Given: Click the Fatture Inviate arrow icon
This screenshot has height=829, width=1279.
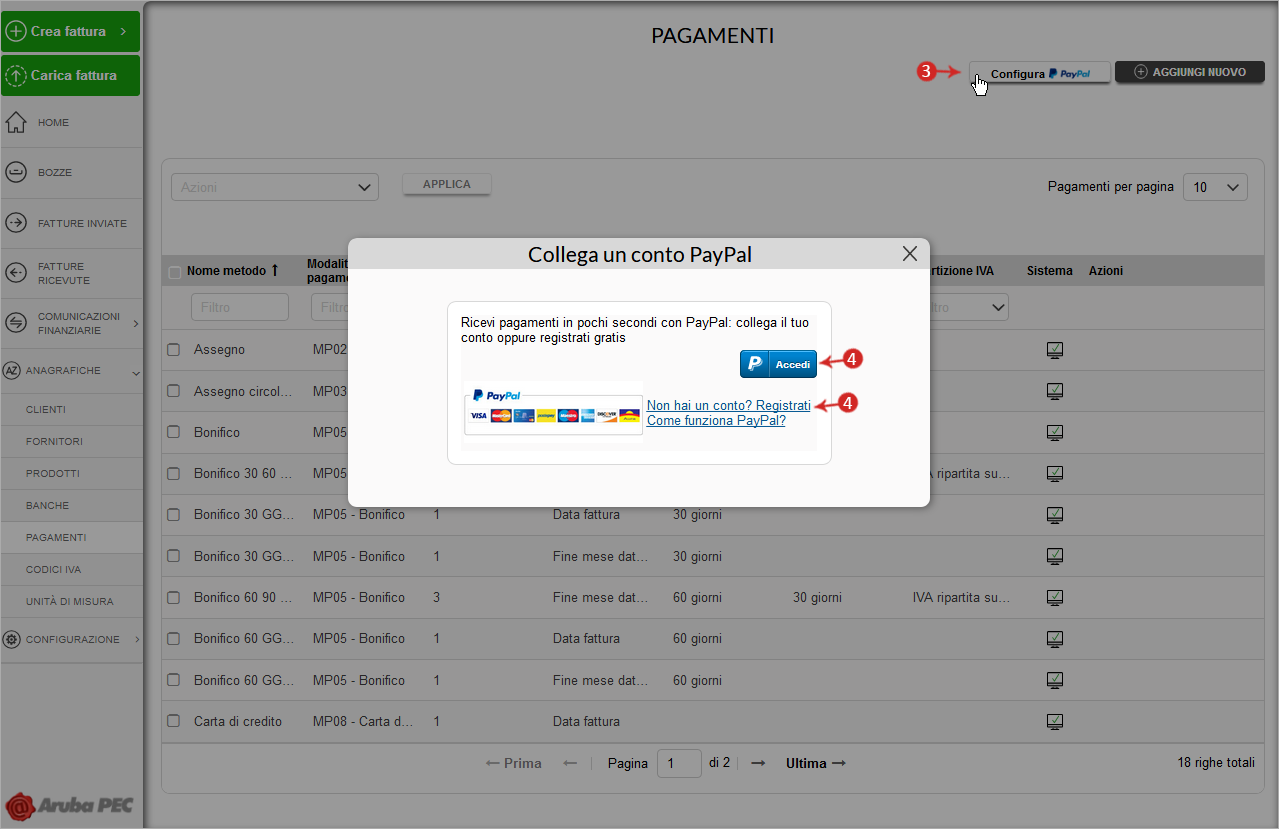Looking at the screenshot, I should coord(16,223).
